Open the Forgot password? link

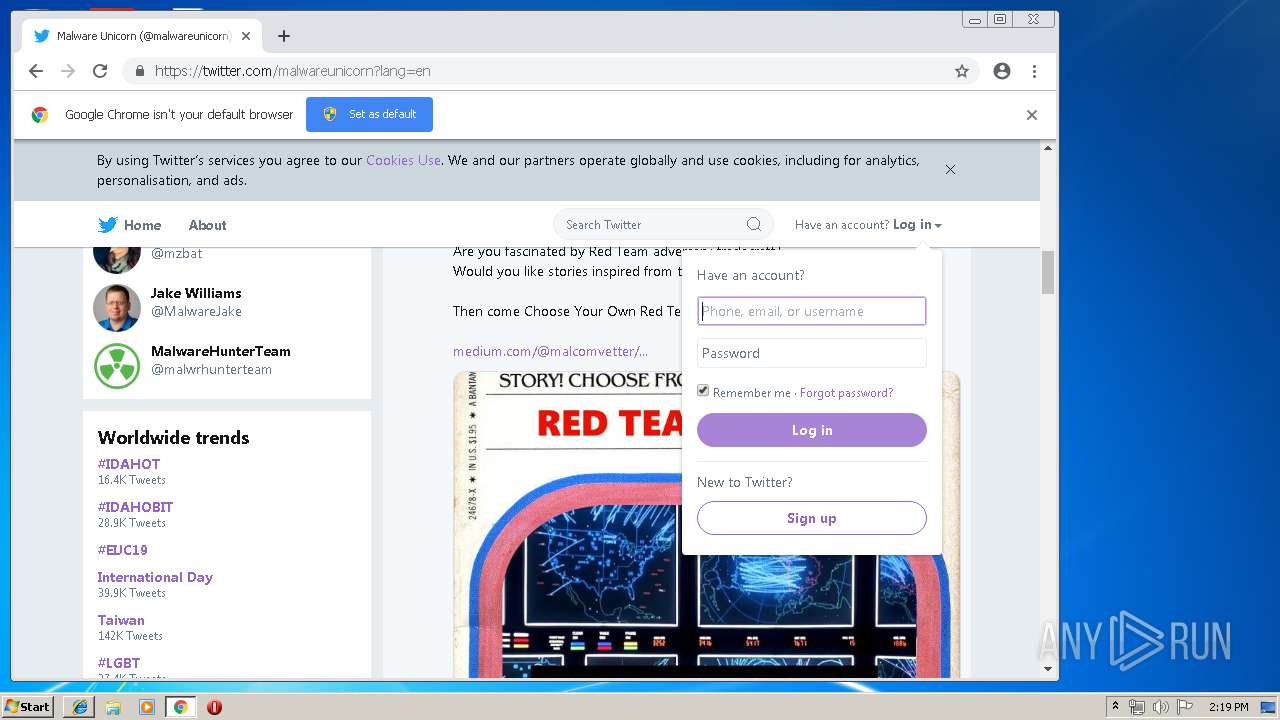[846, 393]
